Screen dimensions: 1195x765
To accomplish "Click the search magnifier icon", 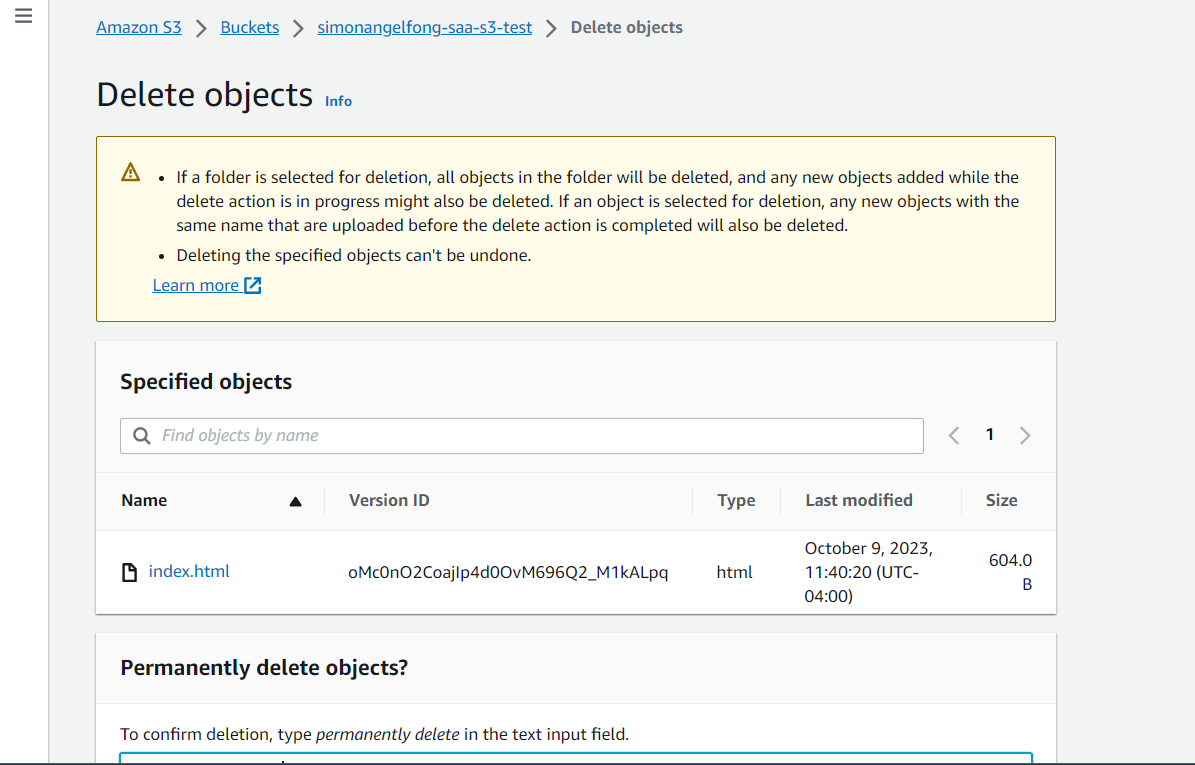I will tap(142, 436).
